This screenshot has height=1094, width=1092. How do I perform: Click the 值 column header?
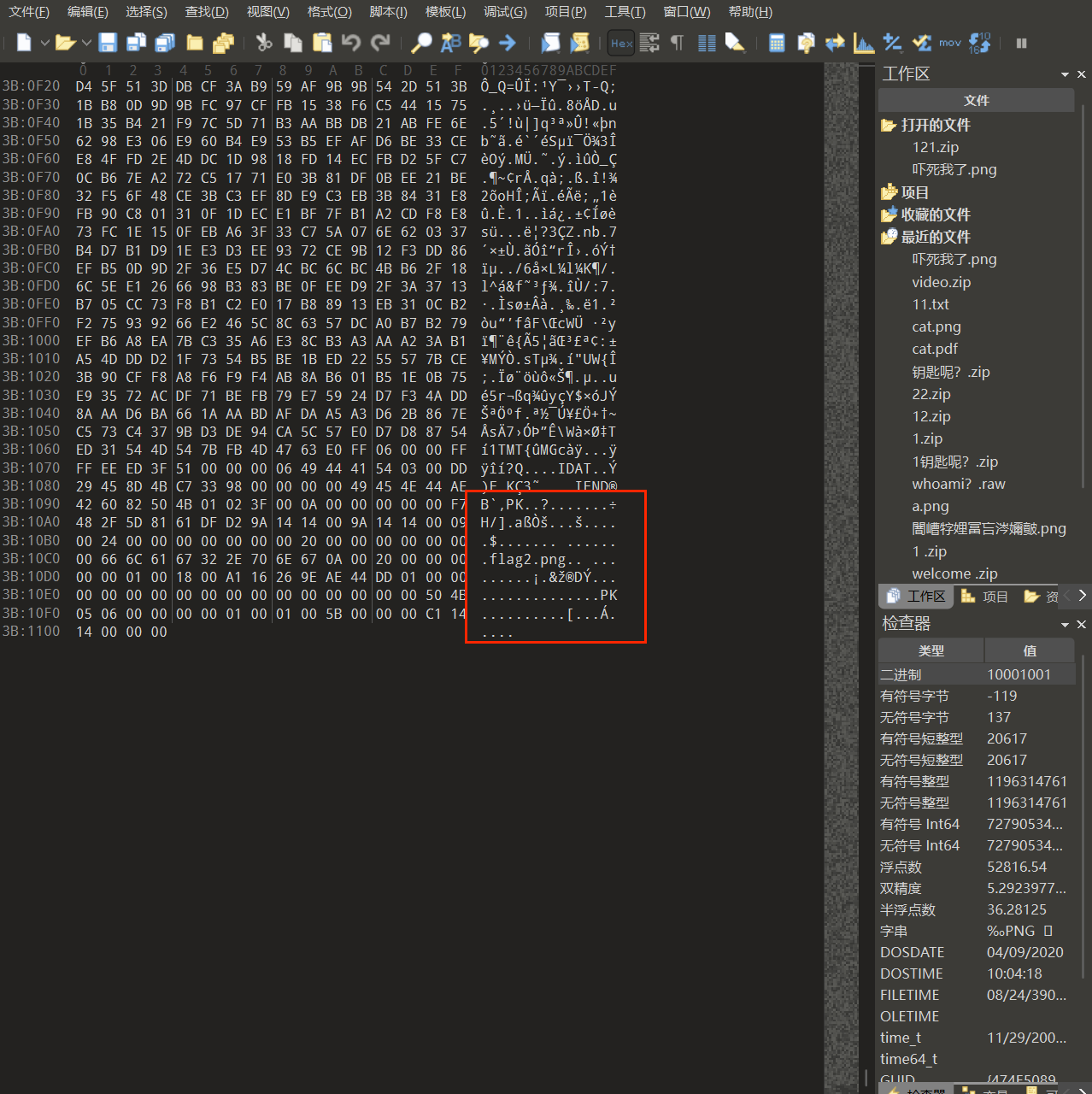click(1030, 650)
